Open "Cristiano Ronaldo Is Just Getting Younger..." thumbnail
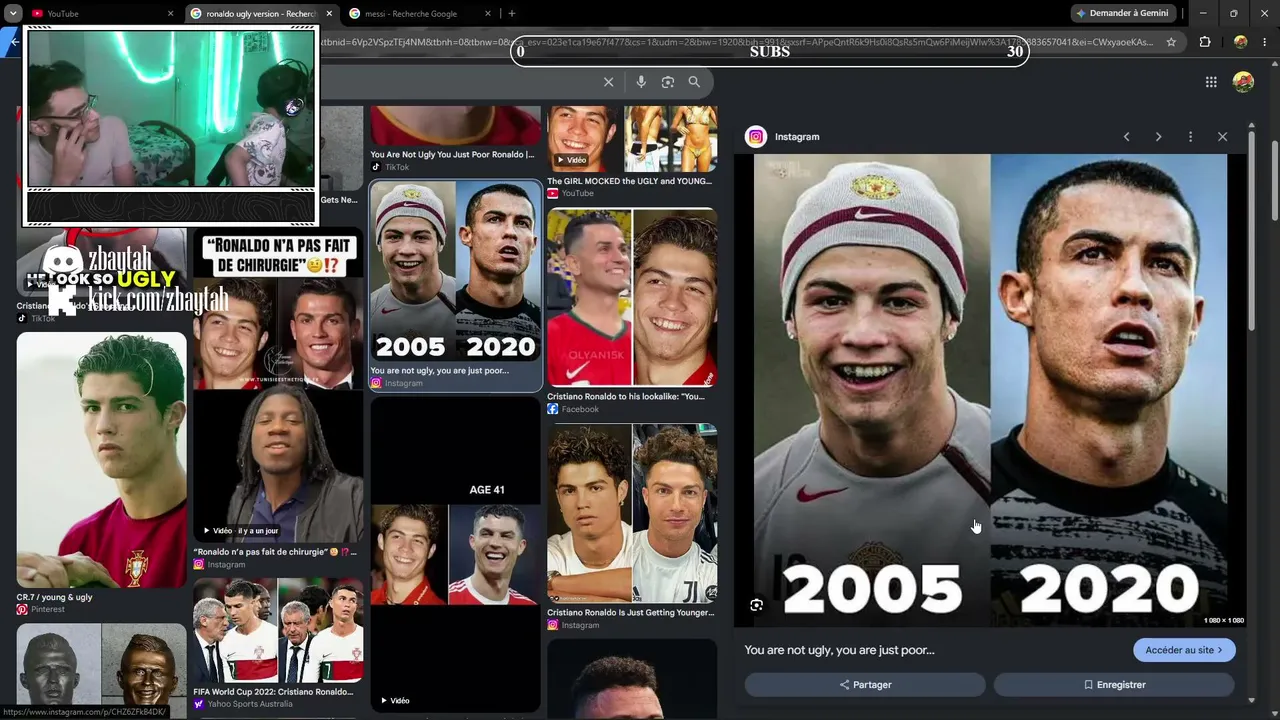The width and height of the screenshot is (1280, 720). coord(632,513)
